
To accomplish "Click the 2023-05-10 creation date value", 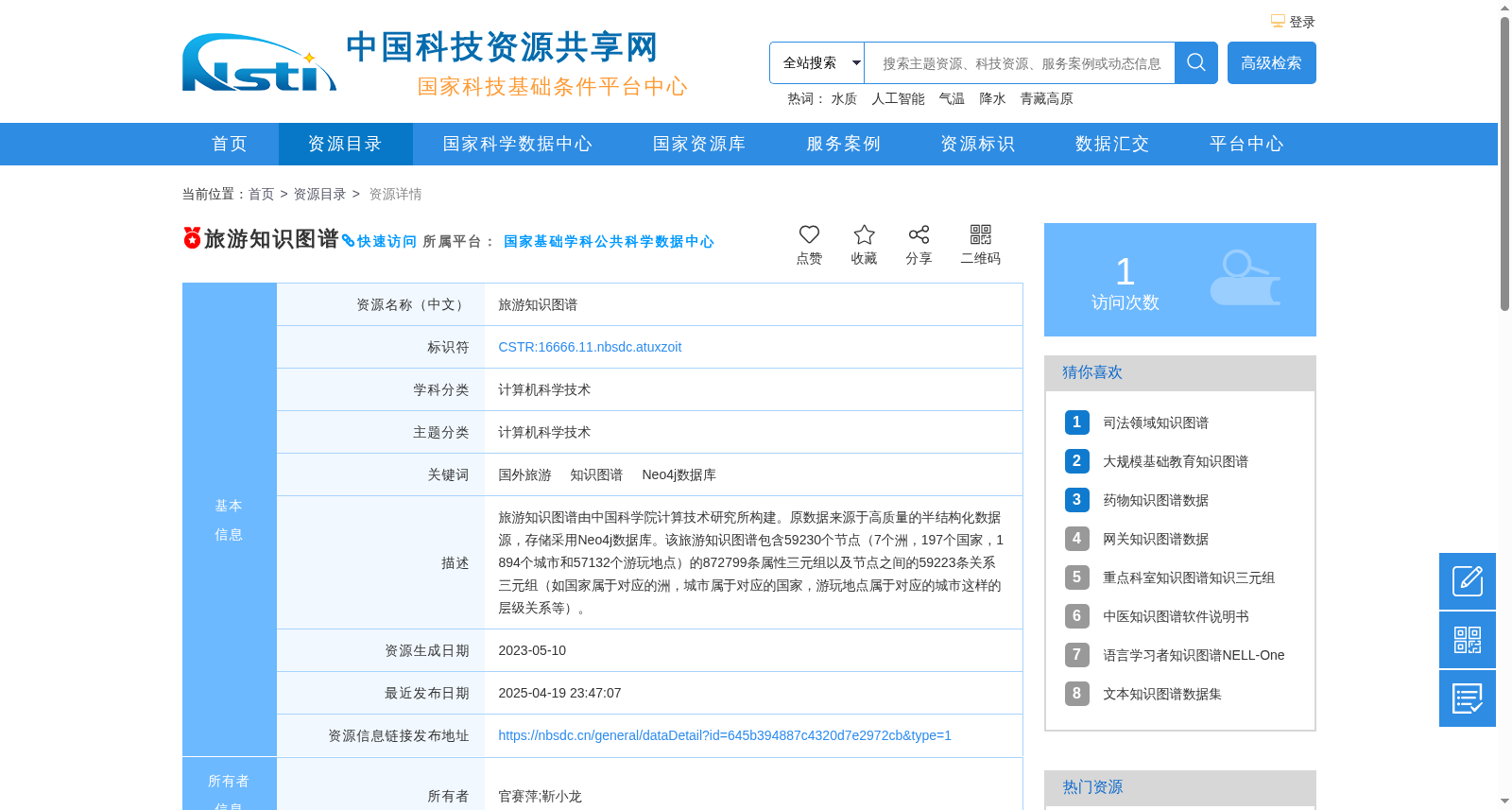I will 532,650.
